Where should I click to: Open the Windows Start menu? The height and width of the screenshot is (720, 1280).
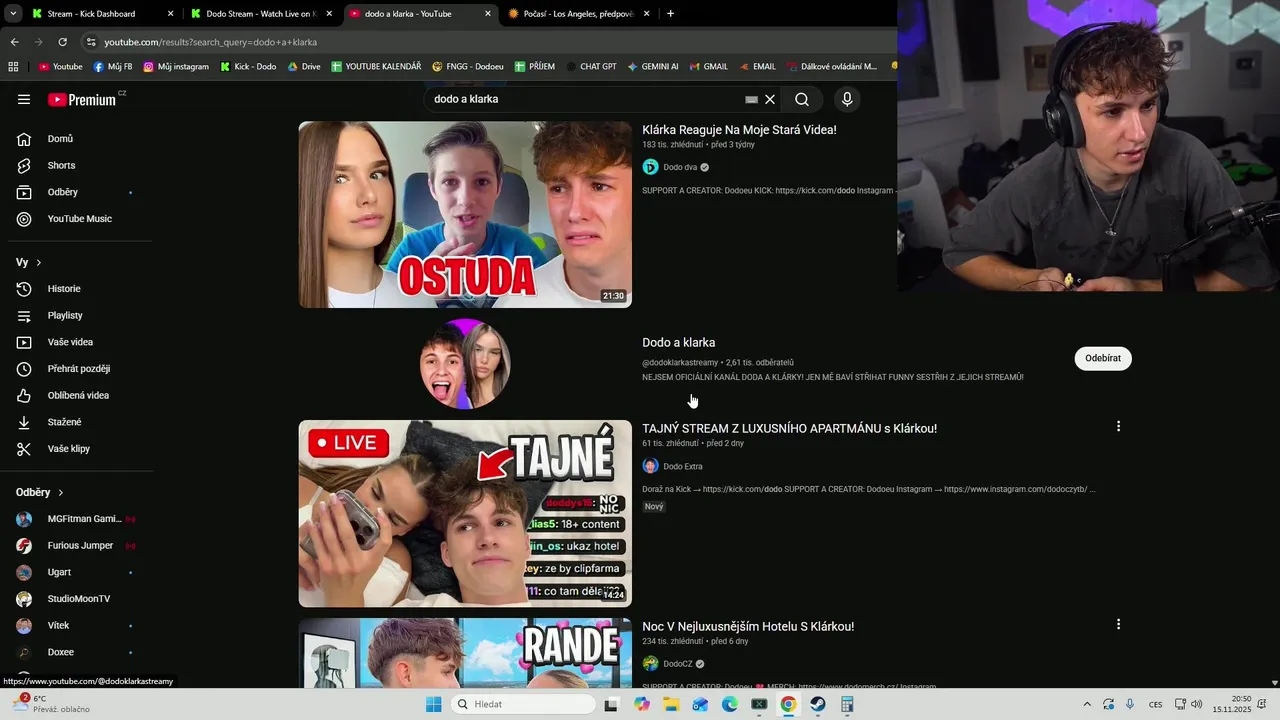(433, 704)
